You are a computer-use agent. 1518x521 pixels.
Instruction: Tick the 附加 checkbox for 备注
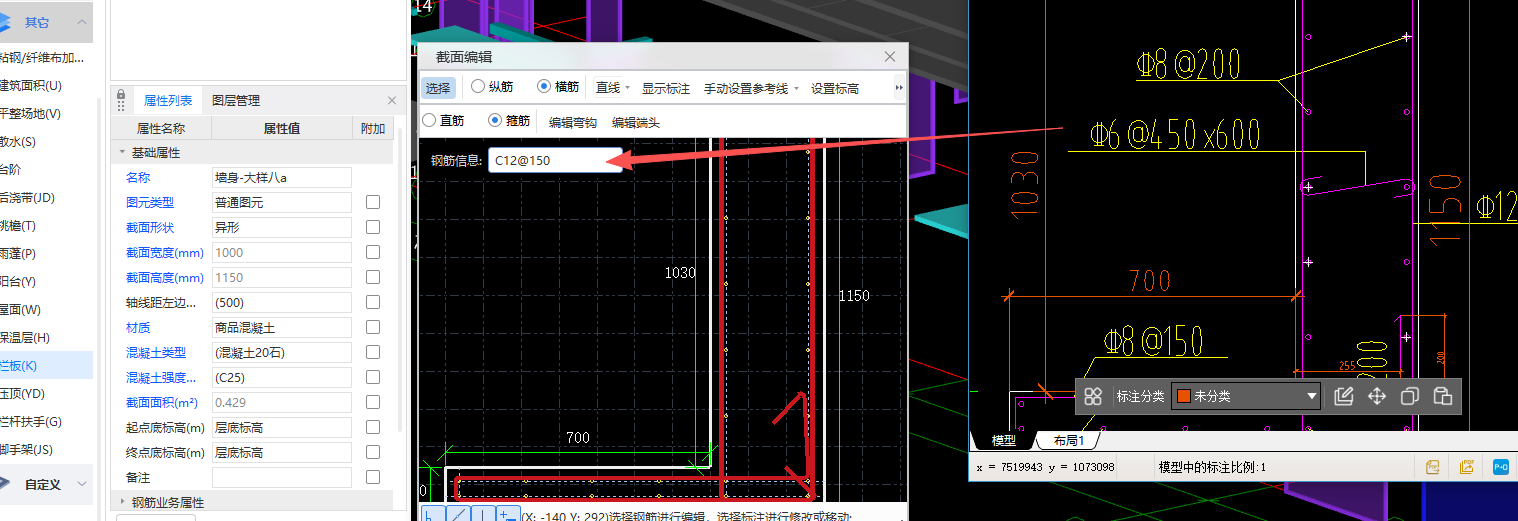pyautogui.click(x=373, y=477)
